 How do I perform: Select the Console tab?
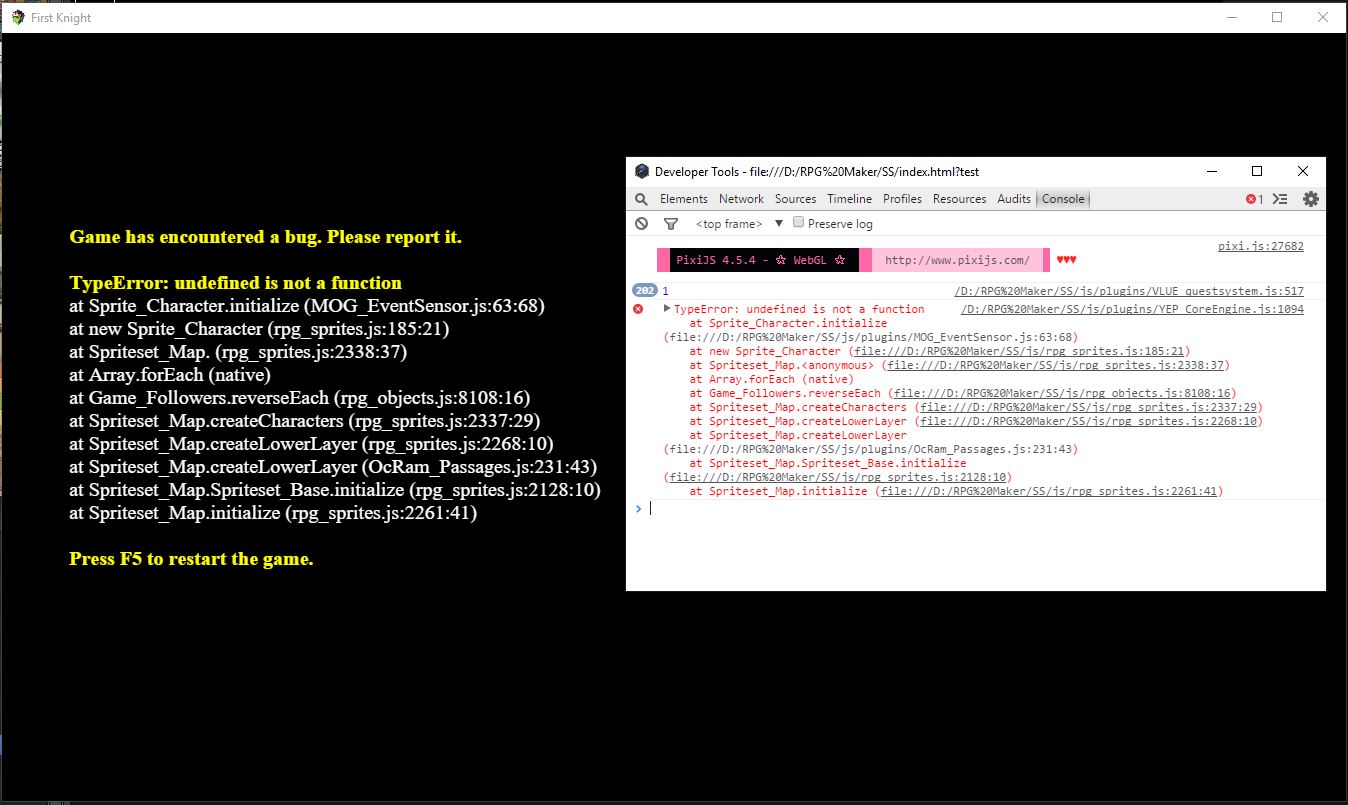tap(1063, 199)
